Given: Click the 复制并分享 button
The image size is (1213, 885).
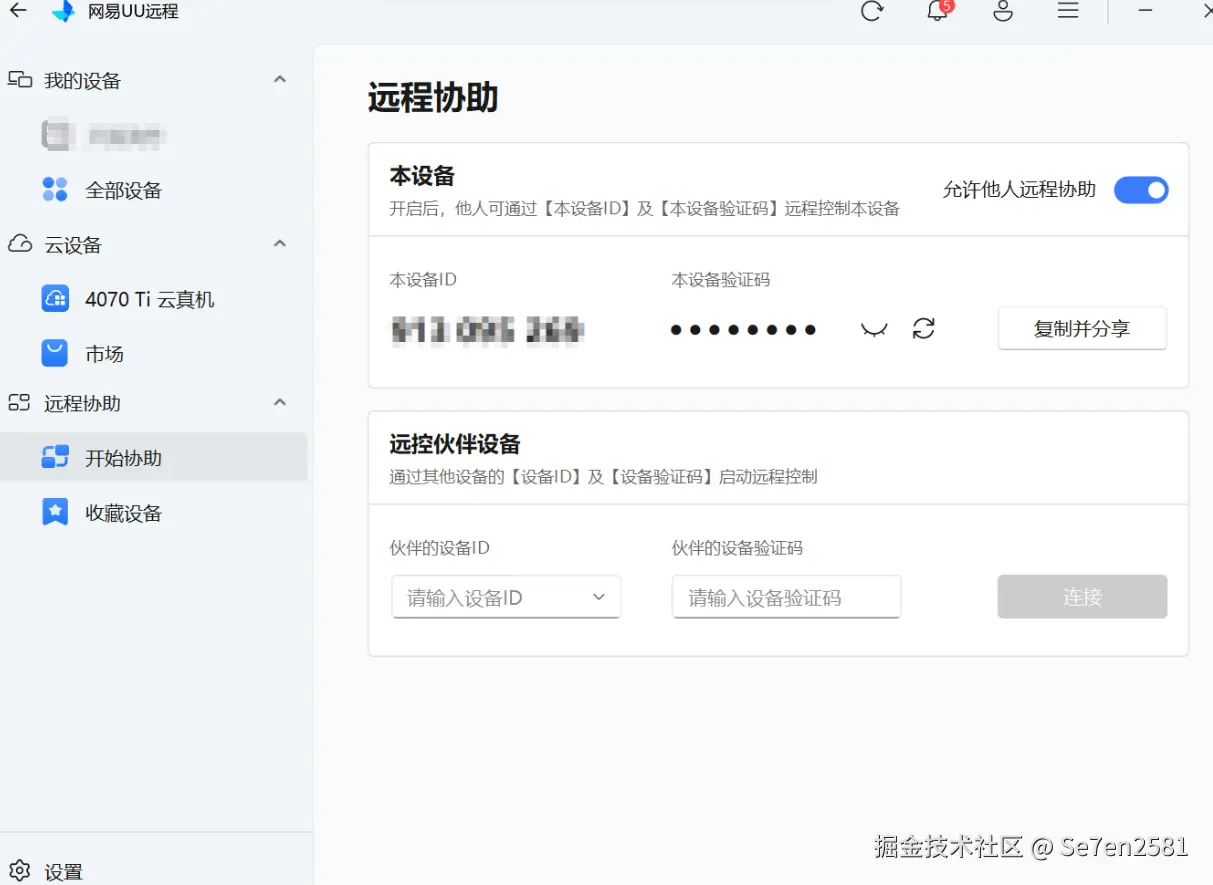Looking at the screenshot, I should coord(1082,328).
